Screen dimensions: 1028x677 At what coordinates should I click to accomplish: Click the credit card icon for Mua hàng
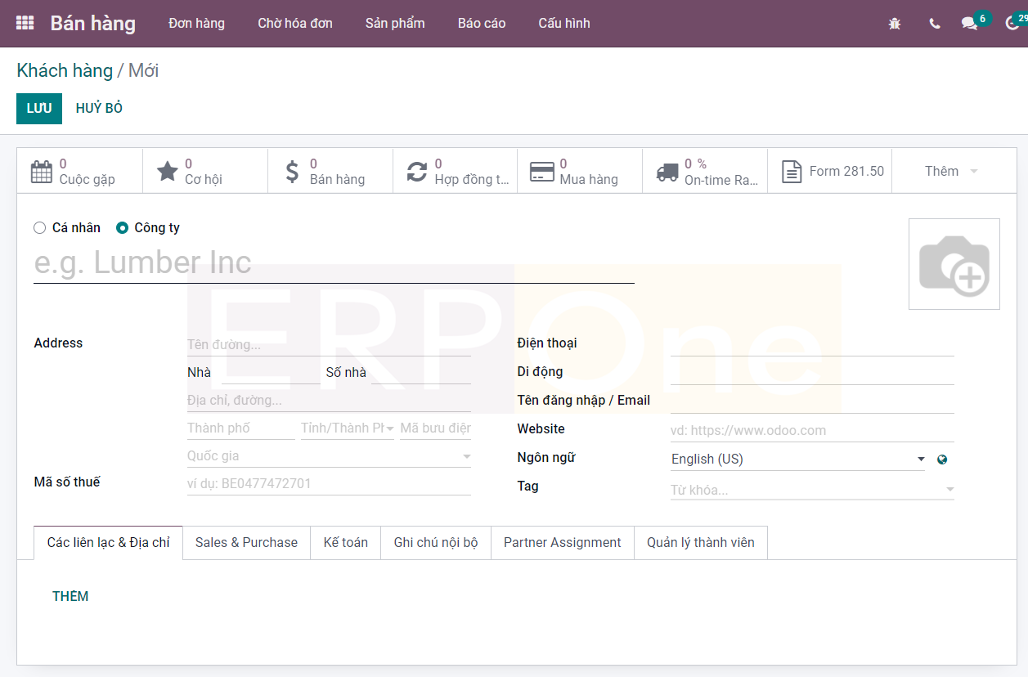coord(542,172)
